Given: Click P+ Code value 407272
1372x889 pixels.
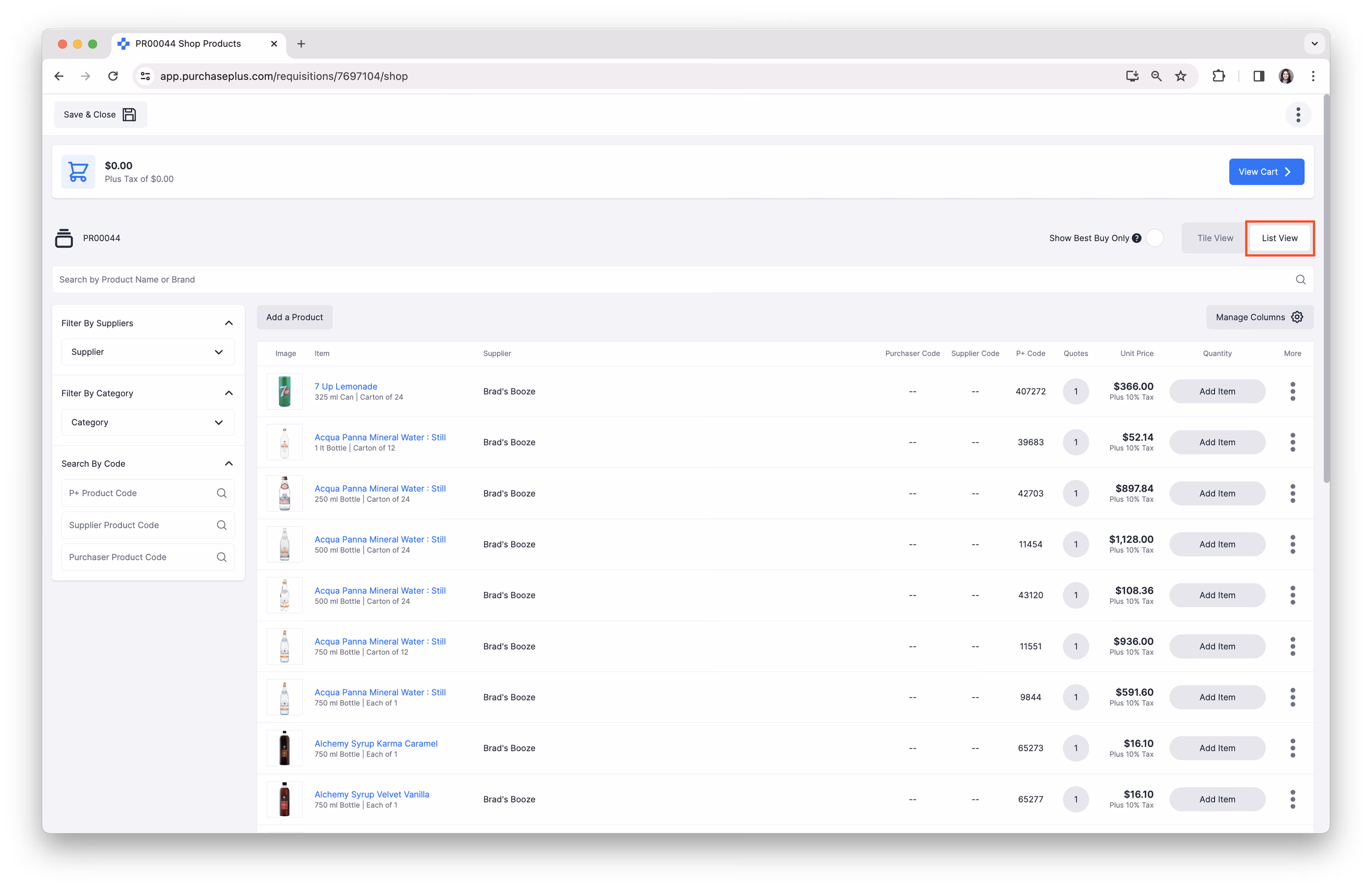Looking at the screenshot, I should click(x=1030, y=392).
